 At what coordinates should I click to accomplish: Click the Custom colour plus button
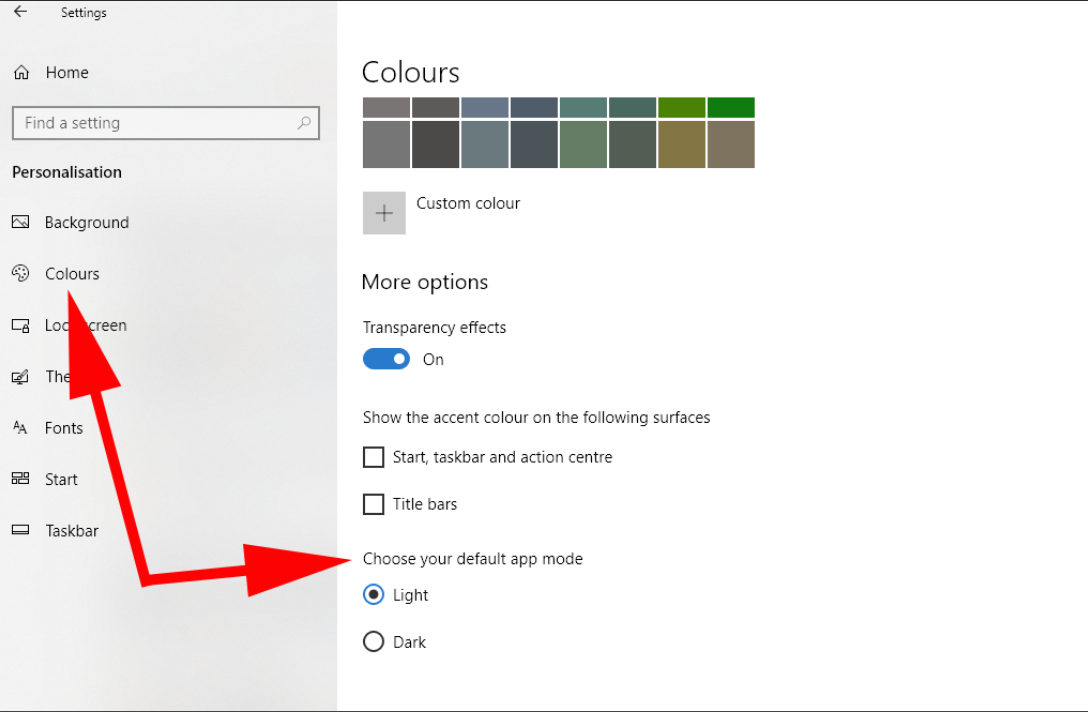tap(384, 213)
